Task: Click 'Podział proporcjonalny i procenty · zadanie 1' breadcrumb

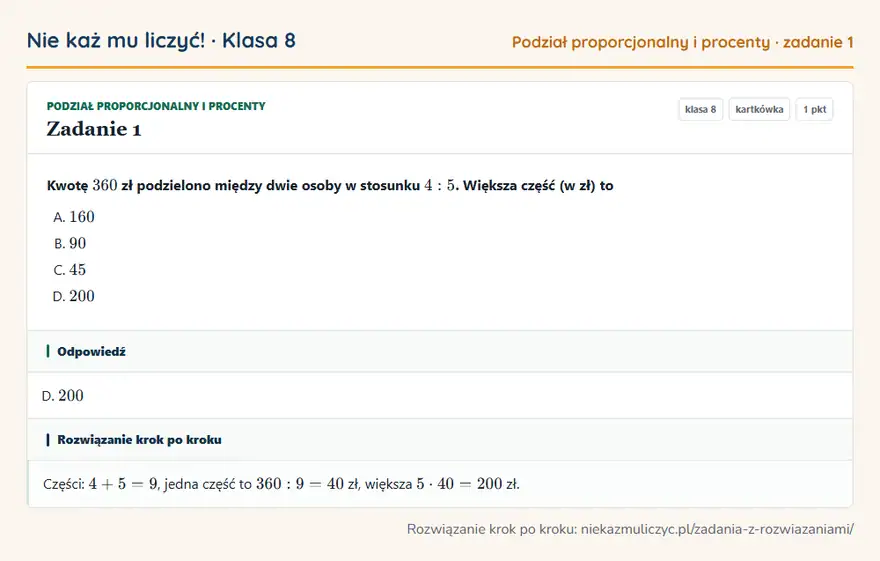Action: pos(682,42)
